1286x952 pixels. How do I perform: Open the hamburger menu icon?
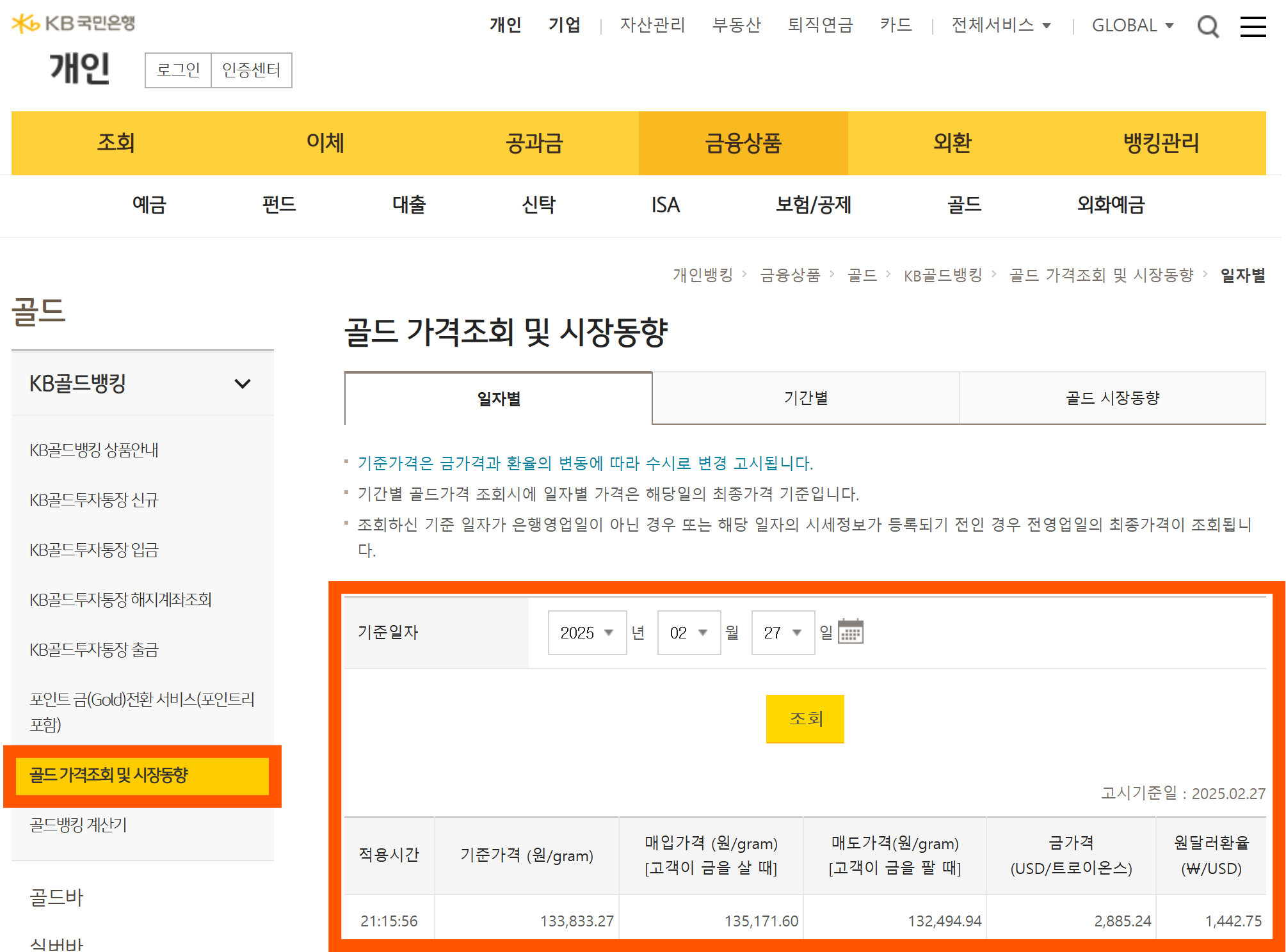(x=1253, y=26)
